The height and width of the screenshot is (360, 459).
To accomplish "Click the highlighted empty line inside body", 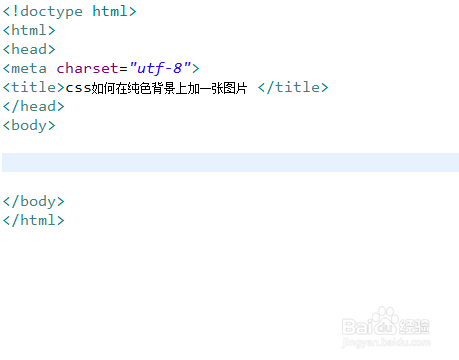I will 230,163.
